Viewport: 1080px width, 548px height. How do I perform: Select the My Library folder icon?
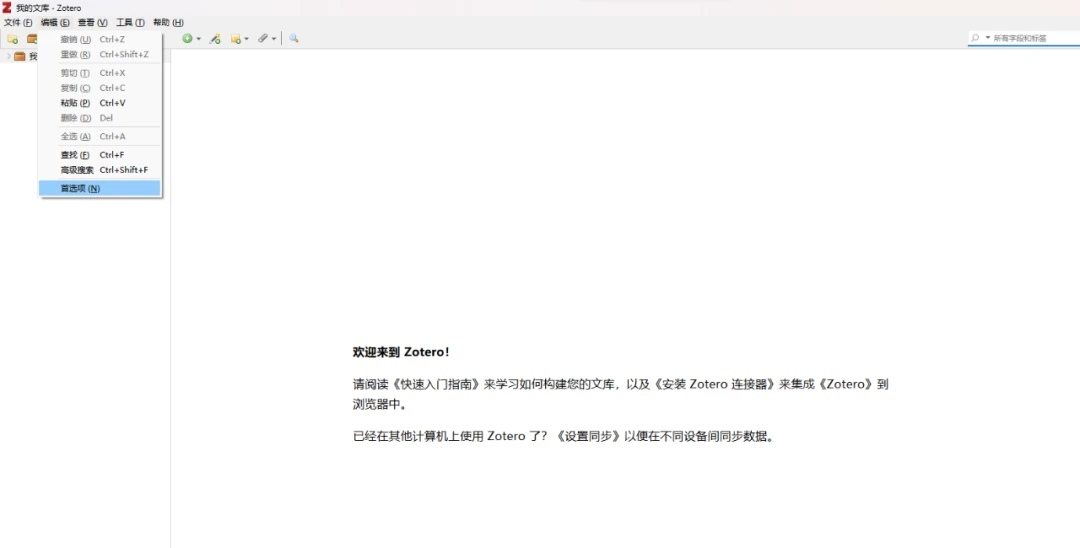click(19, 56)
